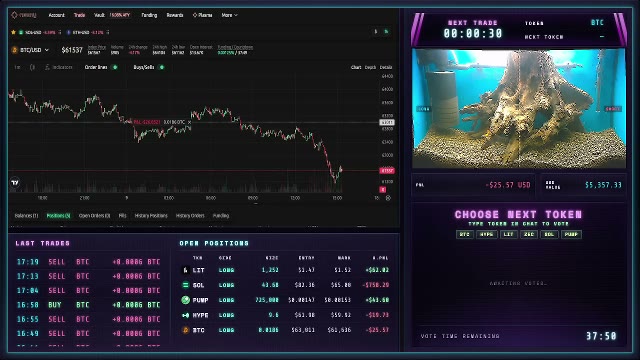Switch to the History Orders tab
This screenshot has width=640, height=360.
coord(190,216)
